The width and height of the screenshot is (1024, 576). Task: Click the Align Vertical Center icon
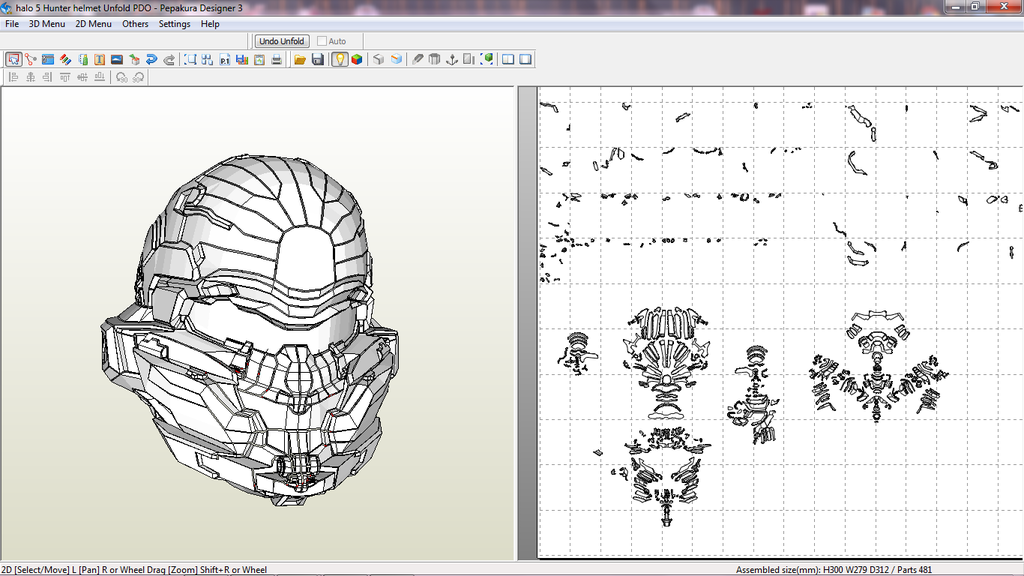click(82, 77)
